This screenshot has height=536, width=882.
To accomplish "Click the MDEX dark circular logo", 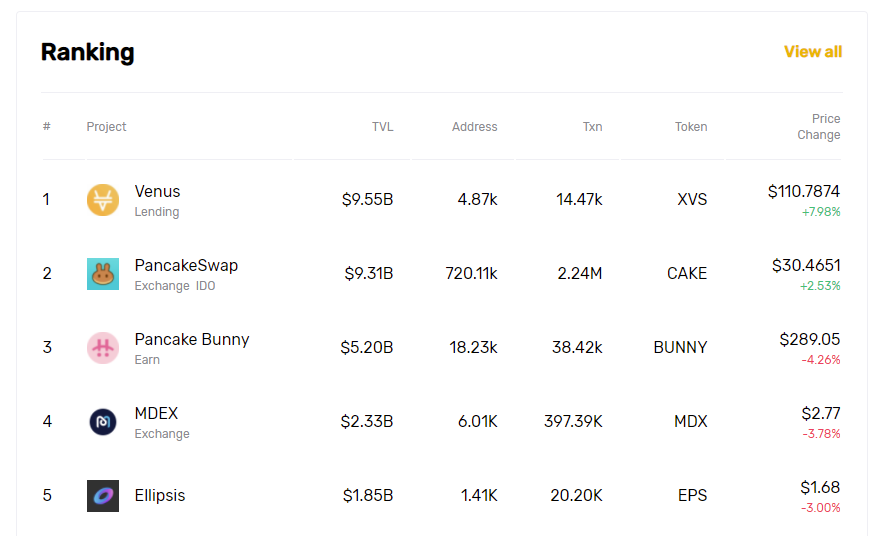I will (103, 422).
